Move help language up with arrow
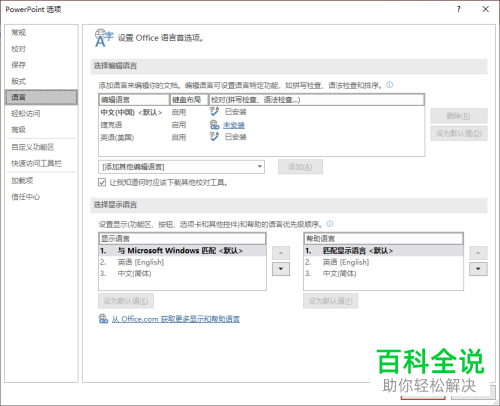This screenshot has width=500, height=406. pyautogui.click(x=478, y=253)
